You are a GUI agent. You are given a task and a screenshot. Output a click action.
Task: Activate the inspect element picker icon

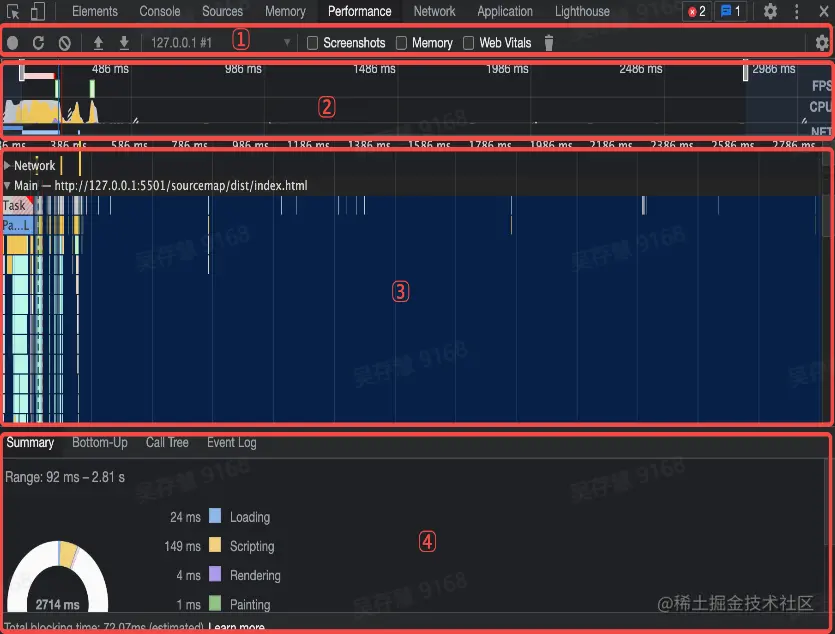13,11
